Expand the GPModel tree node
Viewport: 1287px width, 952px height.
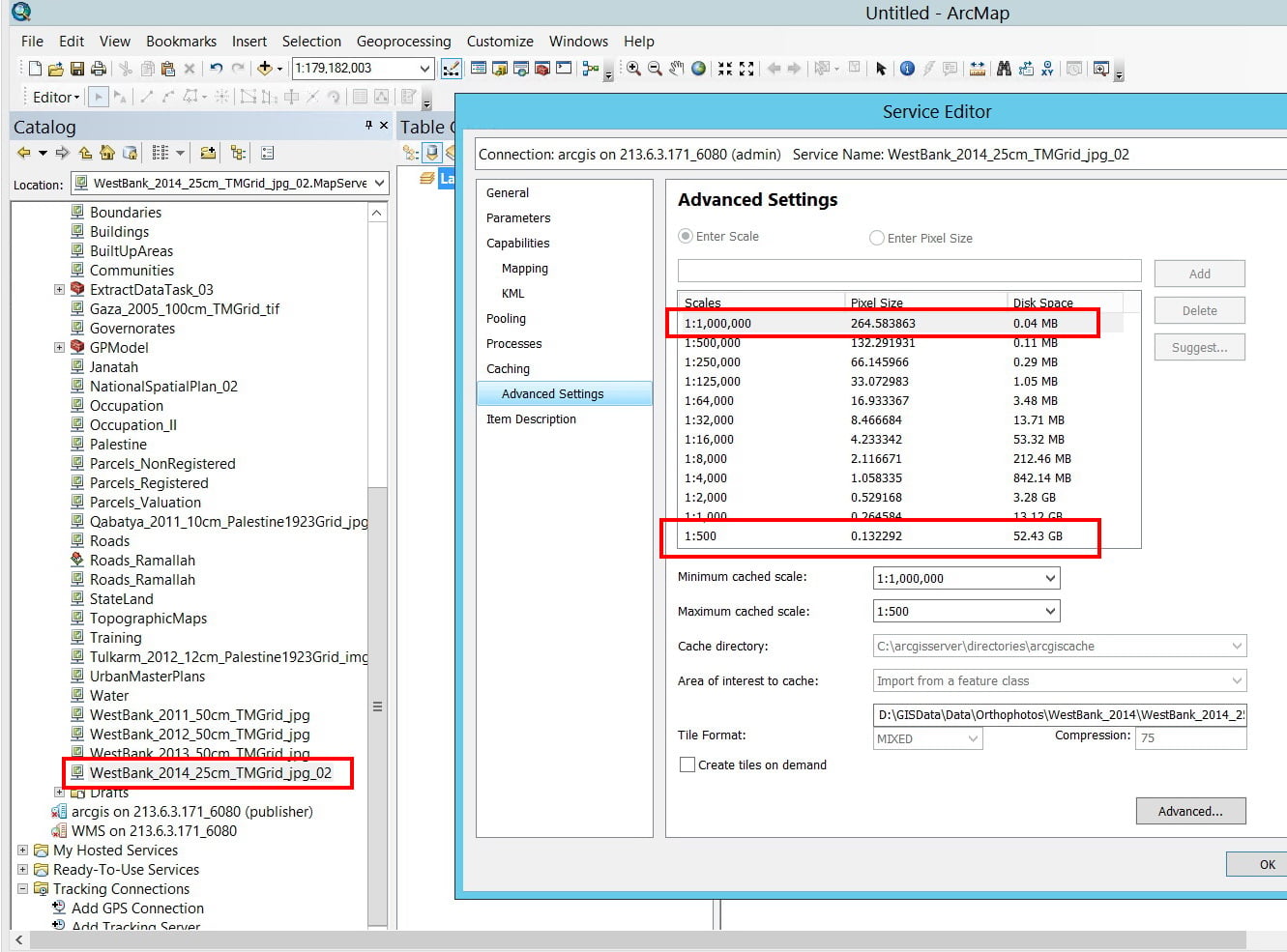click(59, 347)
